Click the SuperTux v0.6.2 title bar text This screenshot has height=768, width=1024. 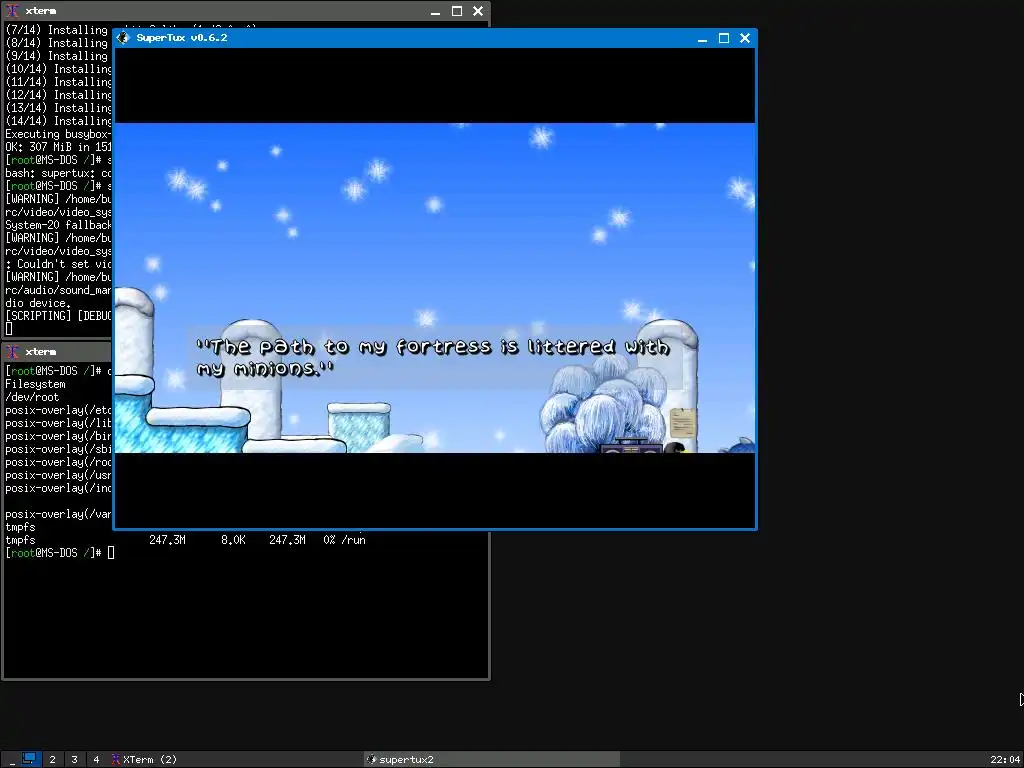[182, 38]
